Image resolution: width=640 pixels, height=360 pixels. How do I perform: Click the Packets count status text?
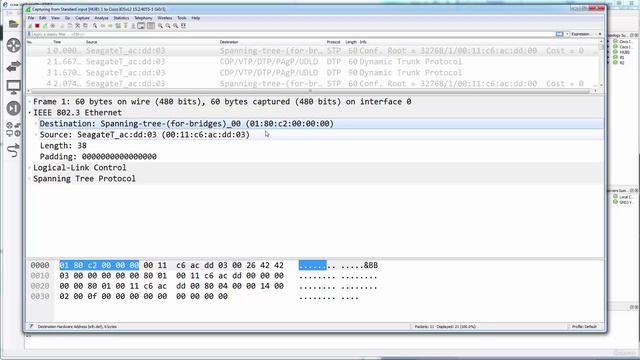point(445,327)
